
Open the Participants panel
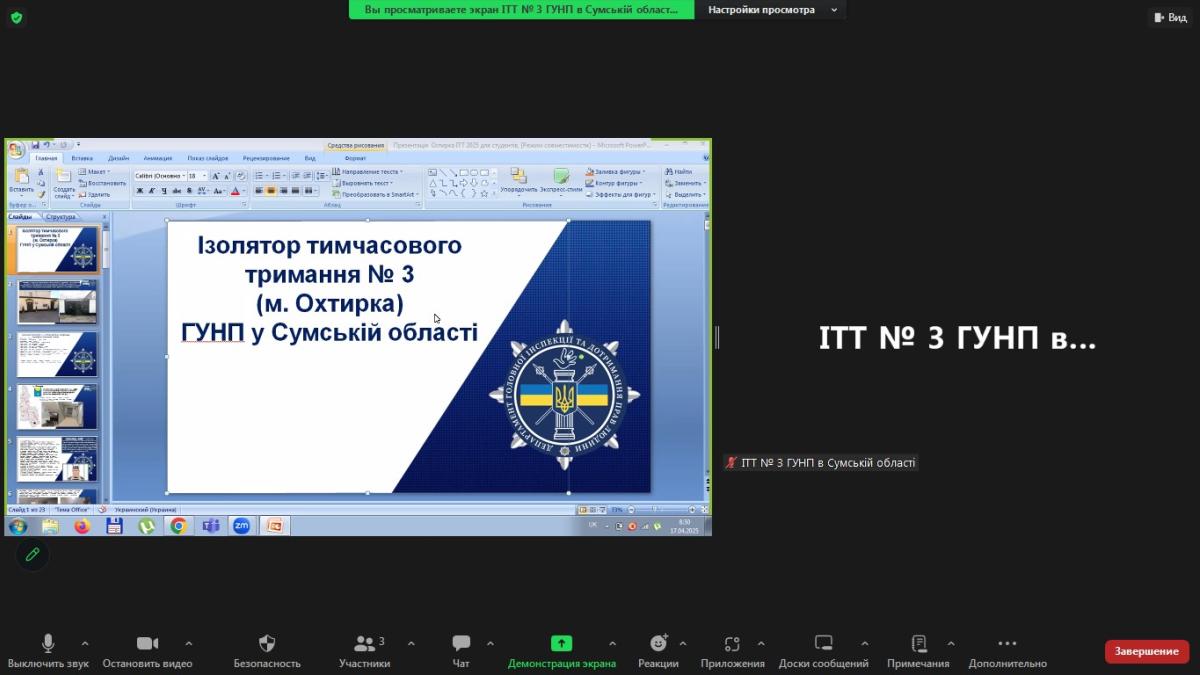[x=366, y=644]
